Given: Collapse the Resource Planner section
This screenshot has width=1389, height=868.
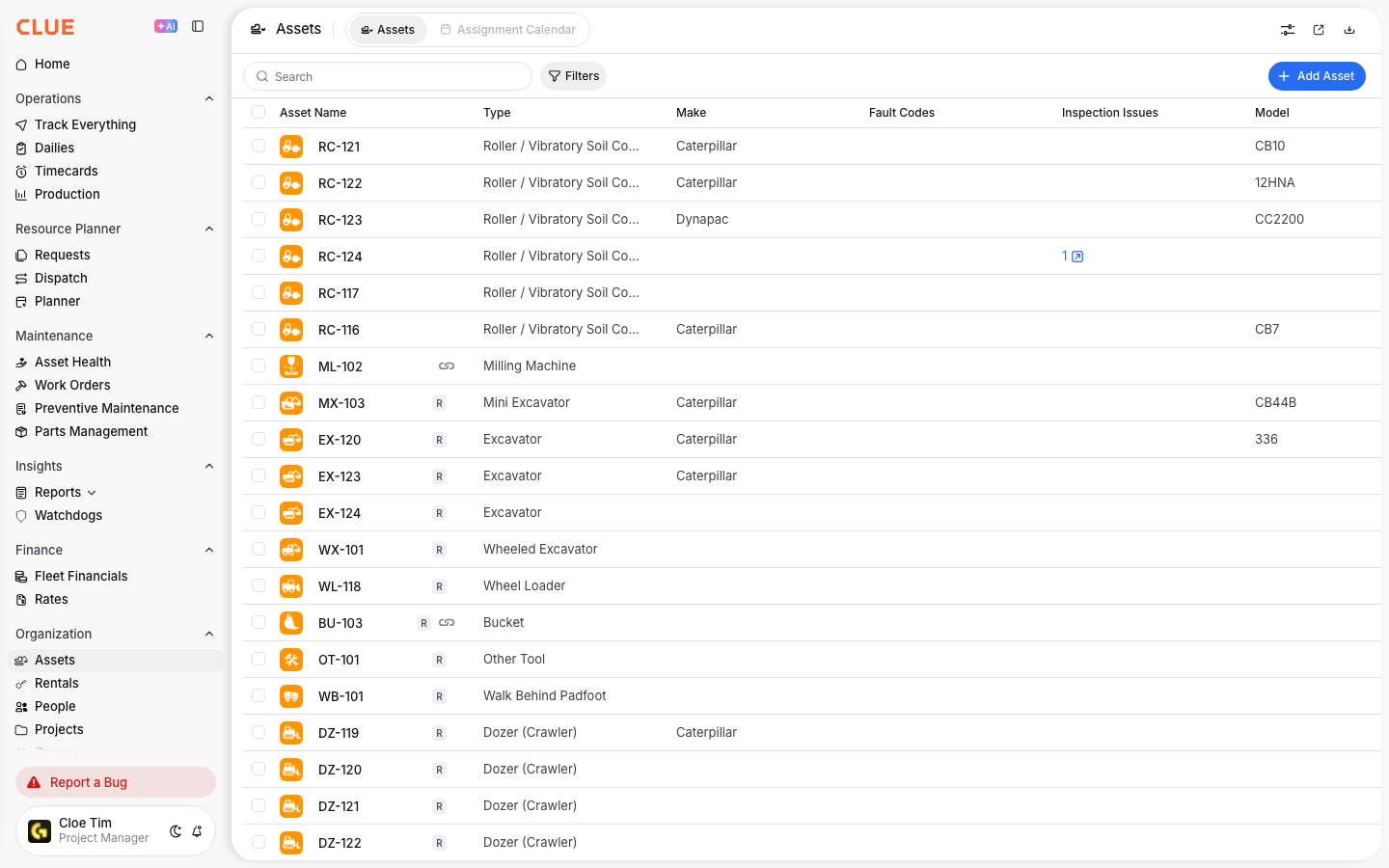Looking at the screenshot, I should (209, 229).
